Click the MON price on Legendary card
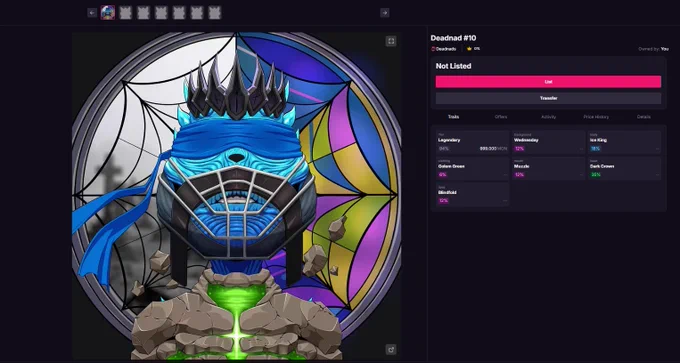 coord(493,149)
